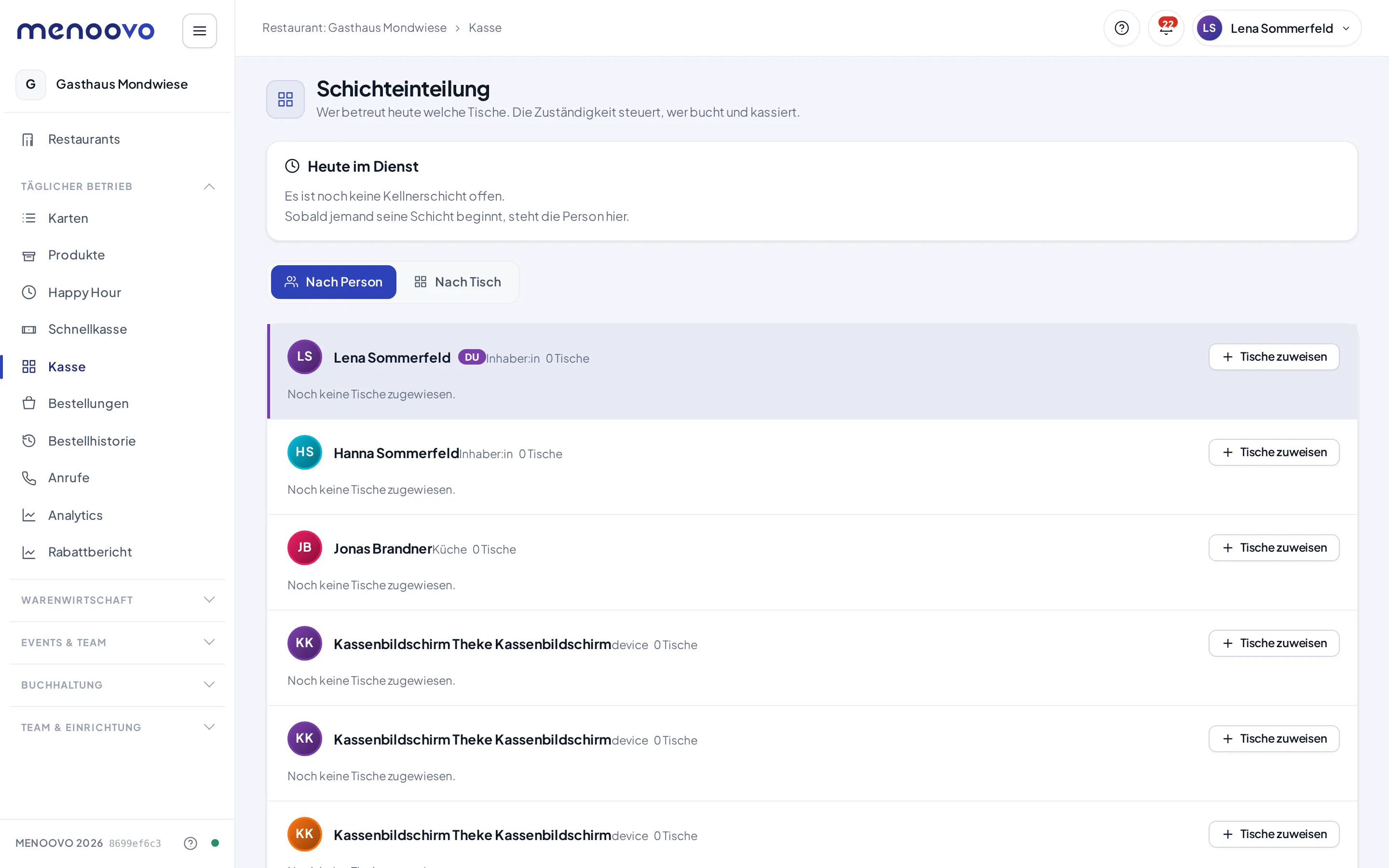Viewport: 1389px width, 868px height.
Task: Click Restaurant: Gasthaus Mondwiese breadcrumb
Action: click(x=354, y=27)
